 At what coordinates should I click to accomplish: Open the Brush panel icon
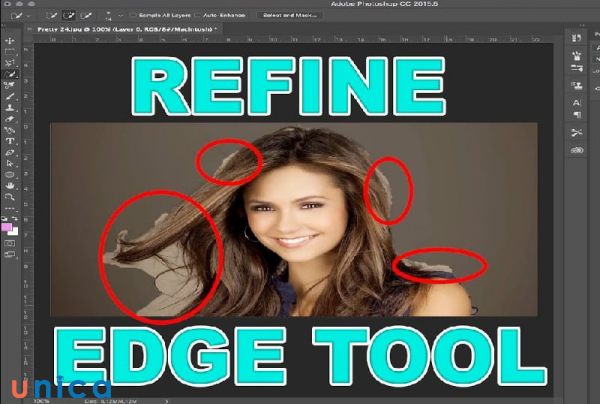point(576,56)
